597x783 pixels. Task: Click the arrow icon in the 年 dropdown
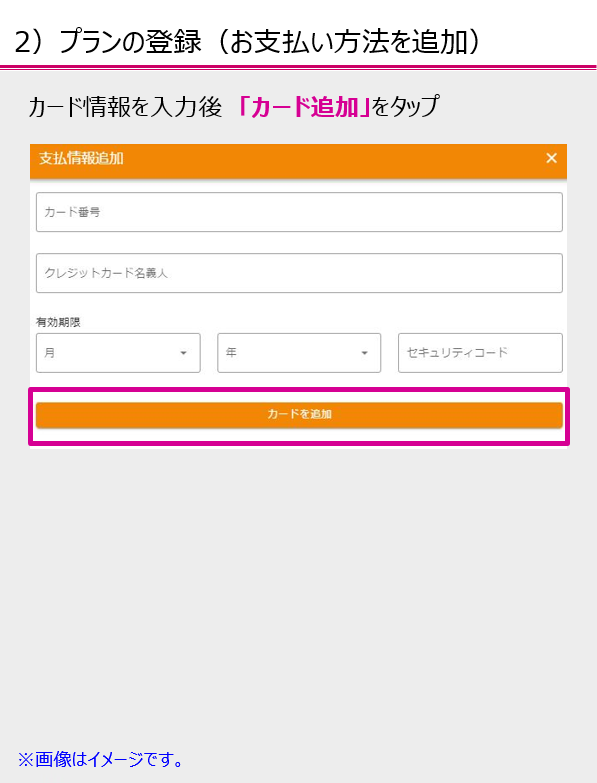364,353
